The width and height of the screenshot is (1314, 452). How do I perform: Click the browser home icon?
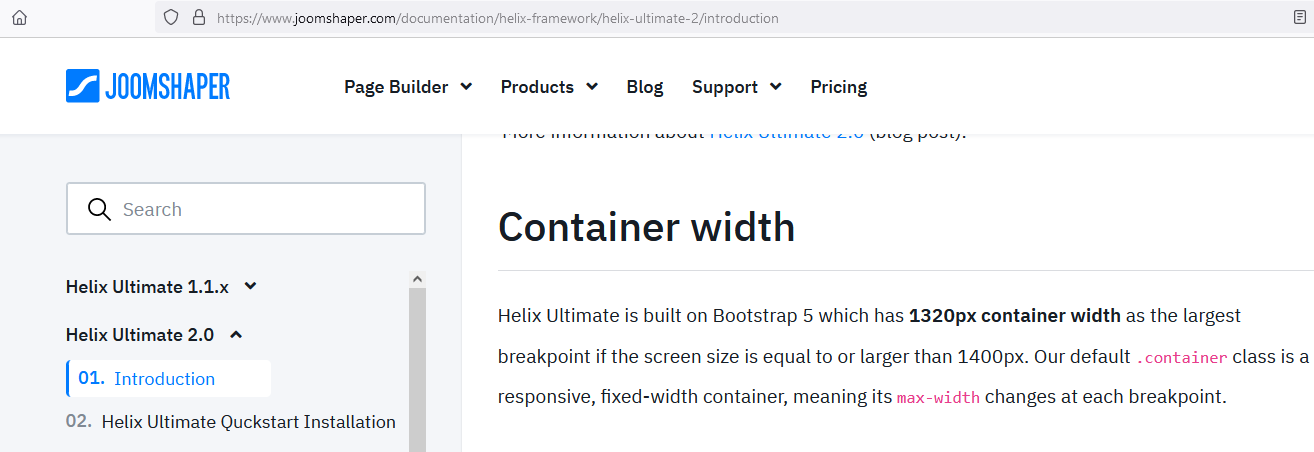click(19, 17)
